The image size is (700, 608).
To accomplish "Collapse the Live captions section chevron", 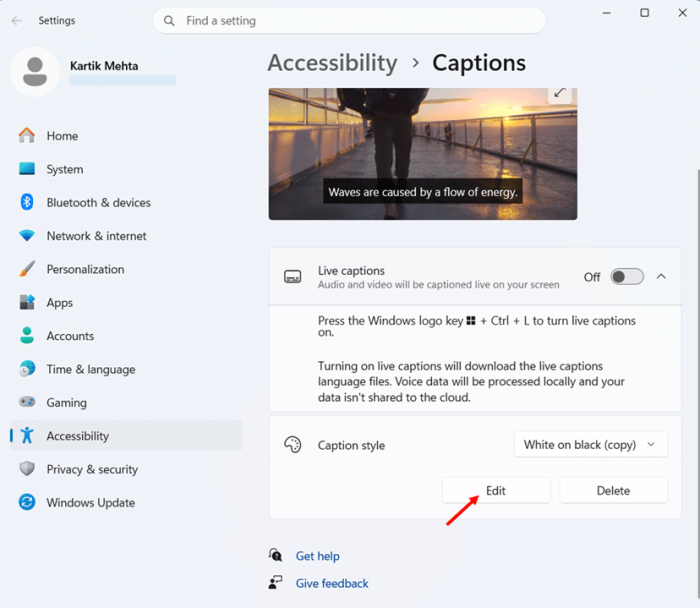I will pyautogui.click(x=661, y=277).
